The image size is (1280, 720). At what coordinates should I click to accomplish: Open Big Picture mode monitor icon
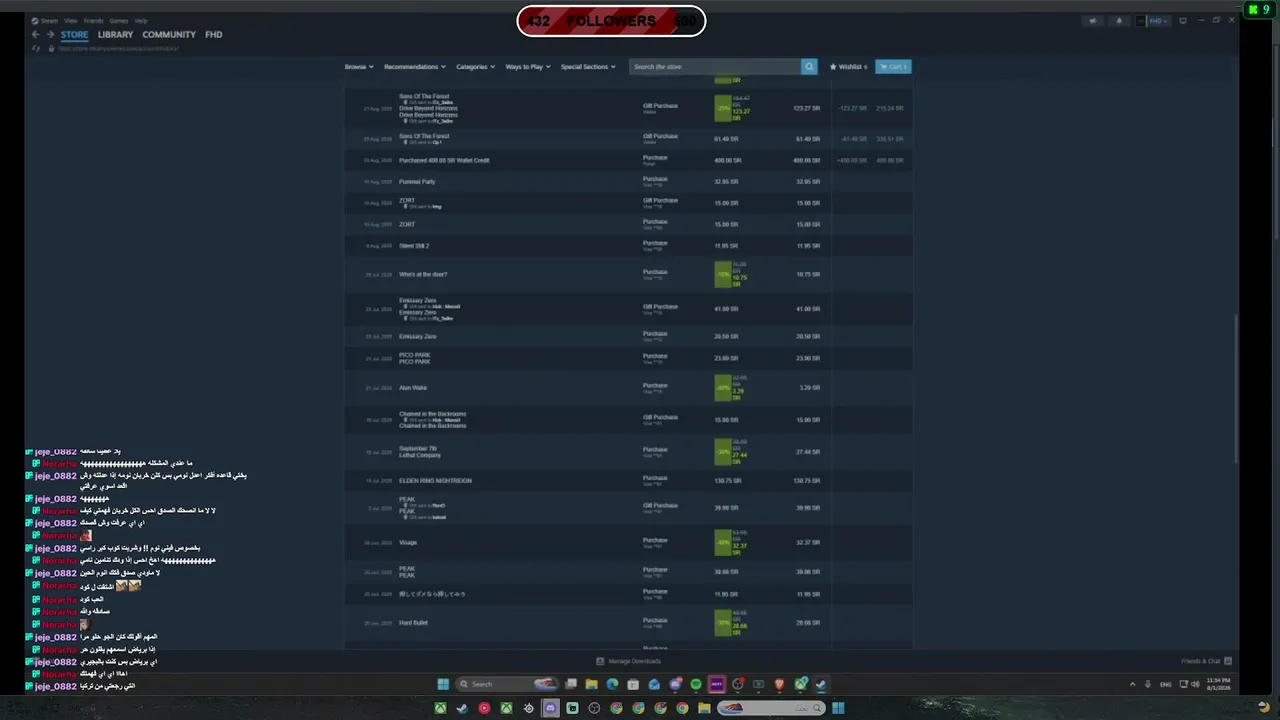[x=1183, y=20]
